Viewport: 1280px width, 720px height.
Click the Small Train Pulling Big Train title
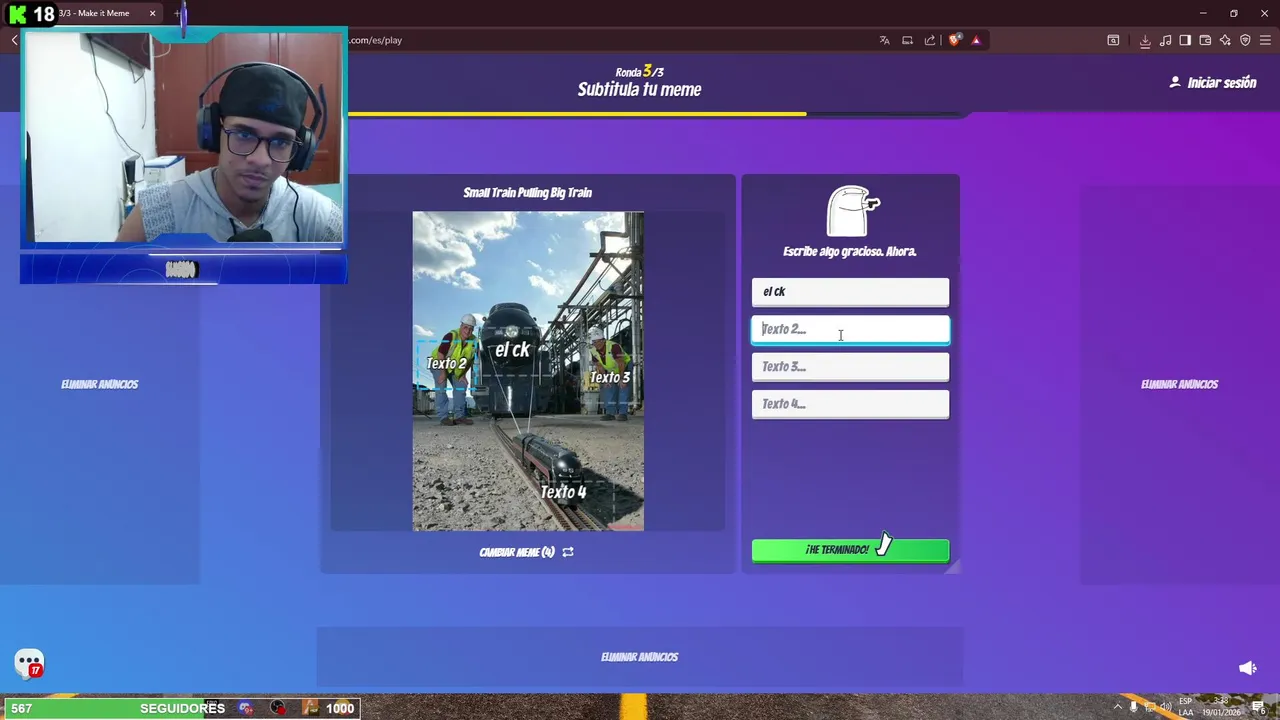527,193
